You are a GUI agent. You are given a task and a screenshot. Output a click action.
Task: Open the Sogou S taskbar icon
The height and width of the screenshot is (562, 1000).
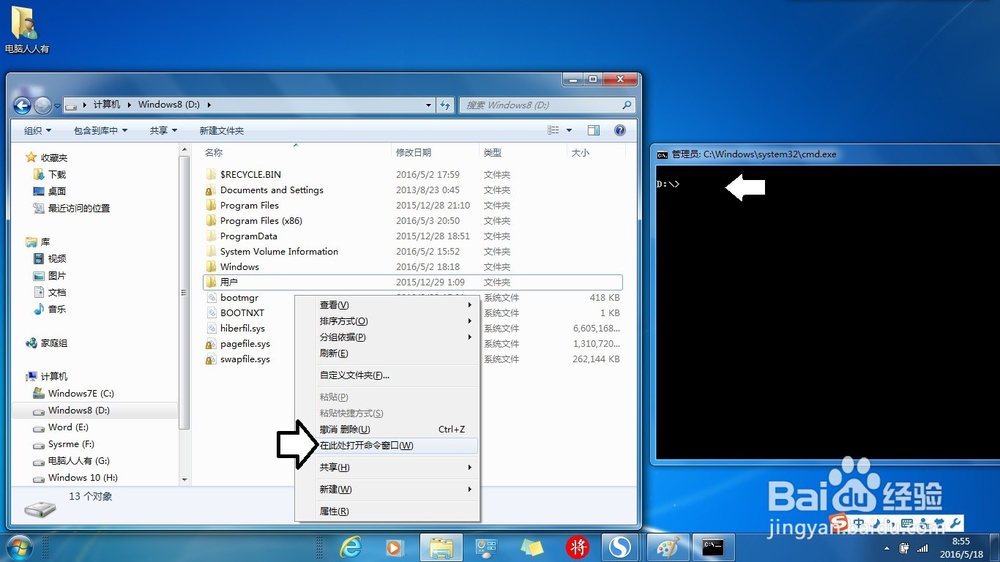point(619,547)
